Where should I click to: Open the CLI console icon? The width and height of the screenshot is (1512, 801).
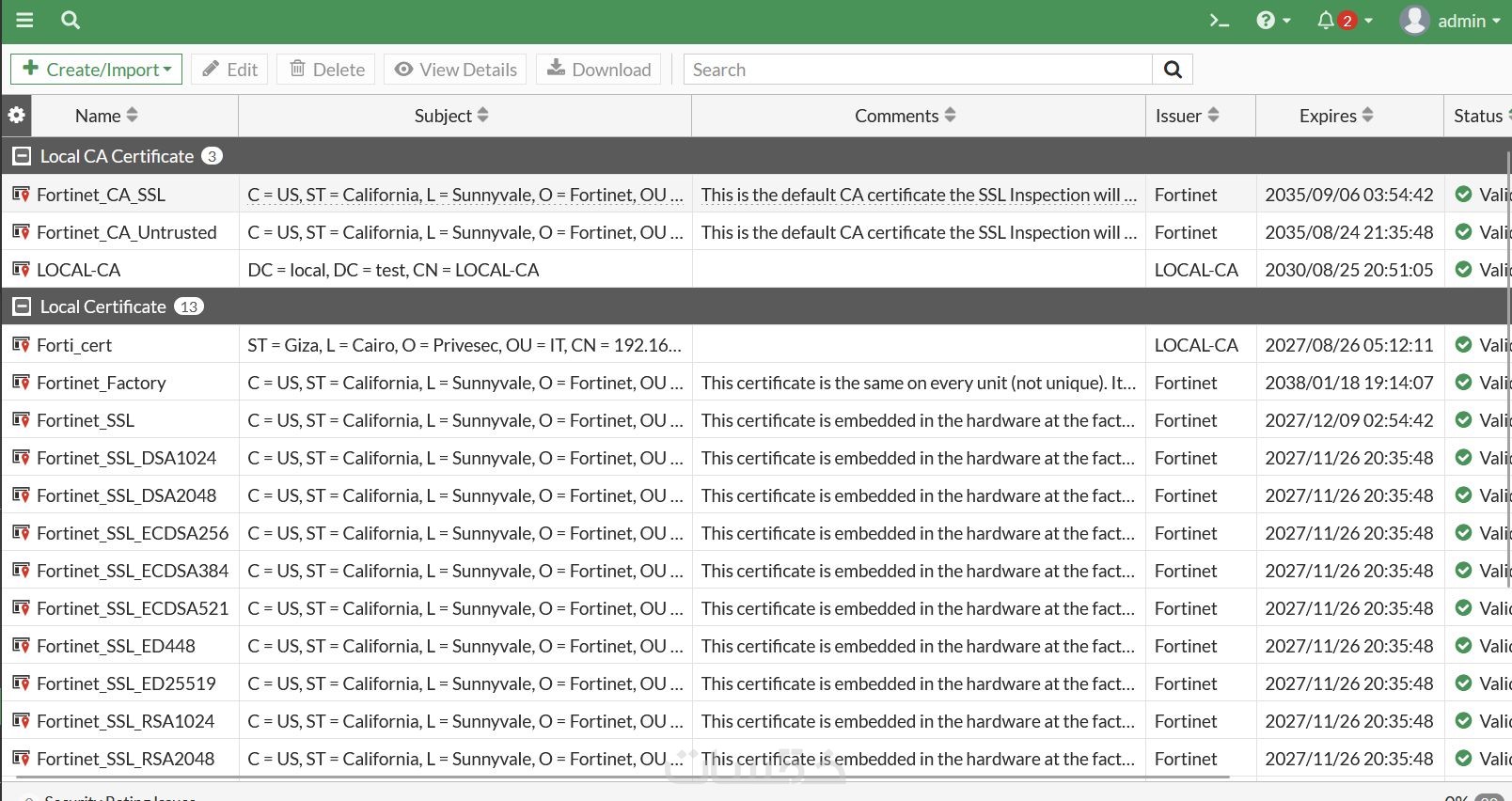1219,21
